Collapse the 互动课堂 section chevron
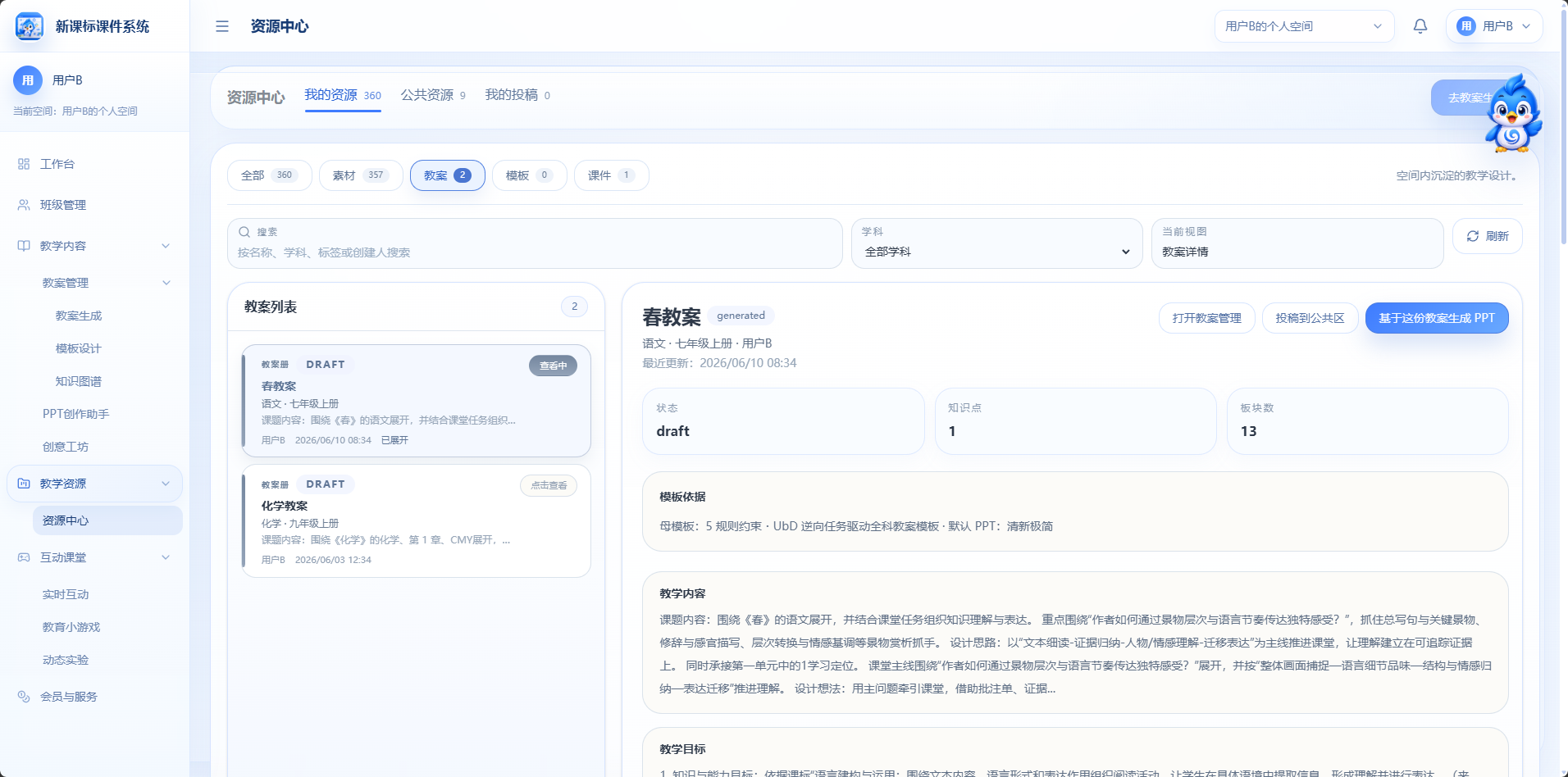1568x777 pixels. click(166, 557)
